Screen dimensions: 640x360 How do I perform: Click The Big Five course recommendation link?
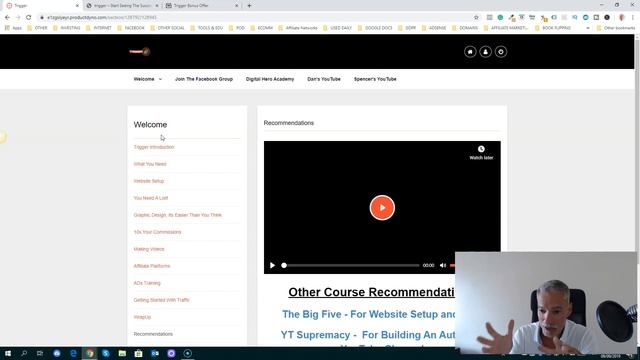coord(369,314)
